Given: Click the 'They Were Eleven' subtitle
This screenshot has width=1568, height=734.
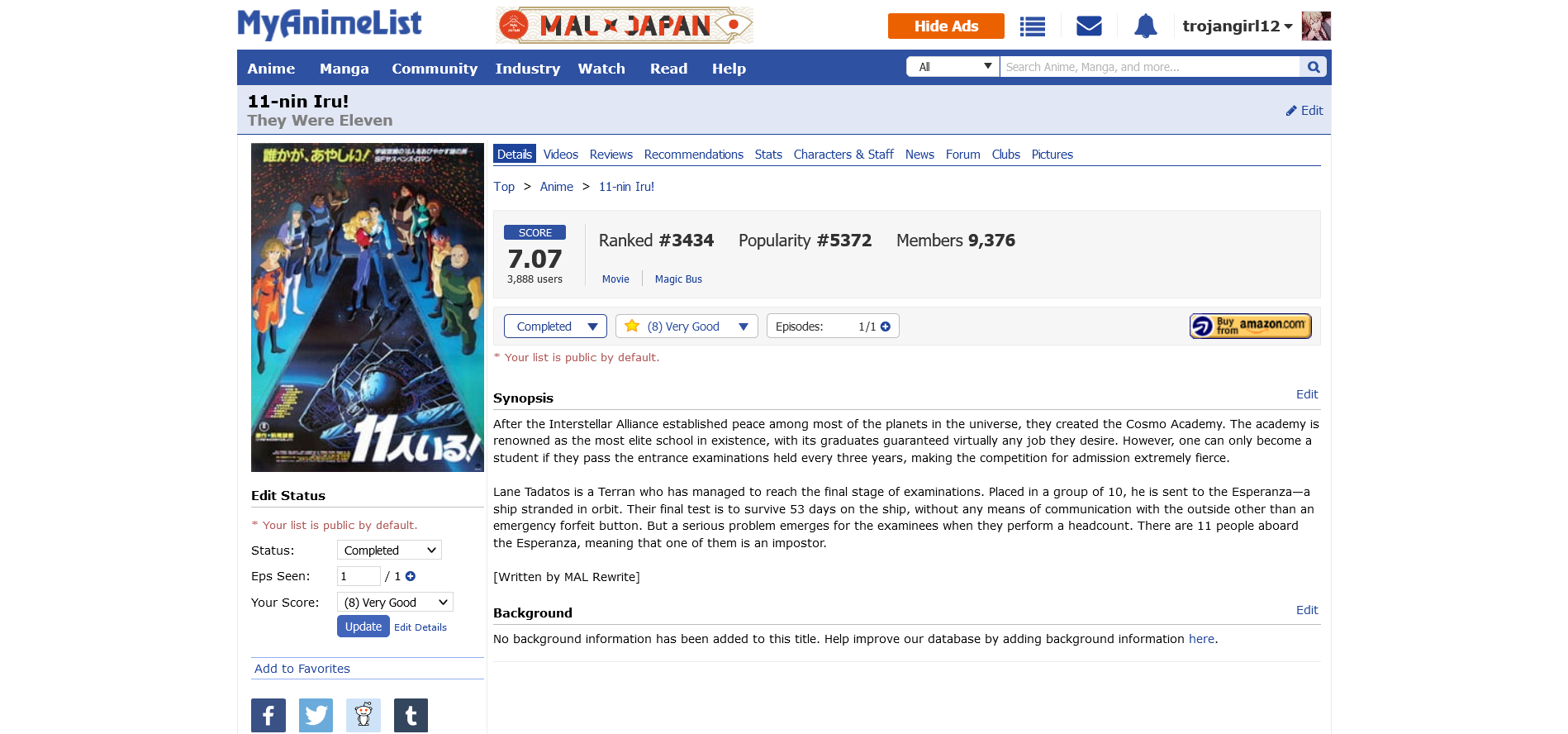Looking at the screenshot, I should (x=320, y=121).
